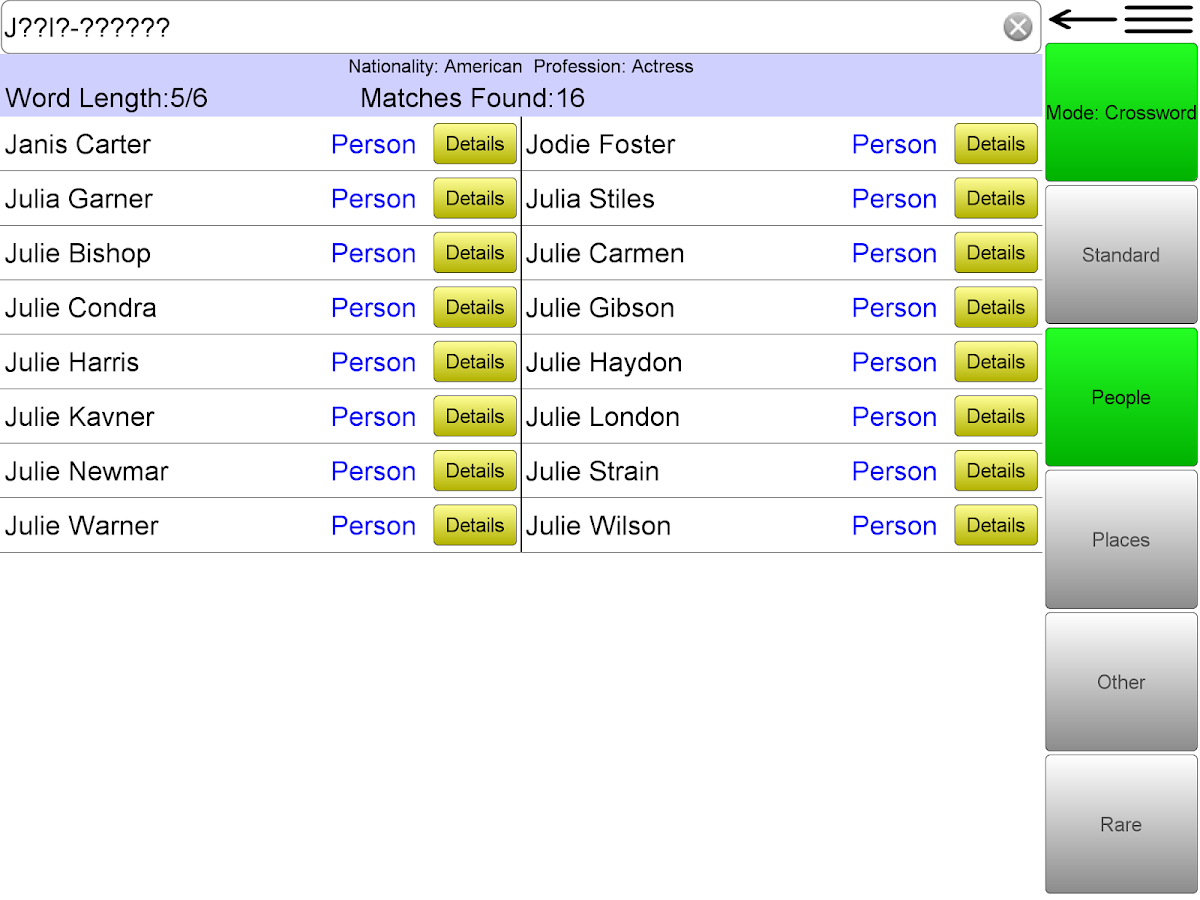Viewport: 1200px width, 900px height.
Task: Turn on the Other category
Action: (x=1121, y=682)
